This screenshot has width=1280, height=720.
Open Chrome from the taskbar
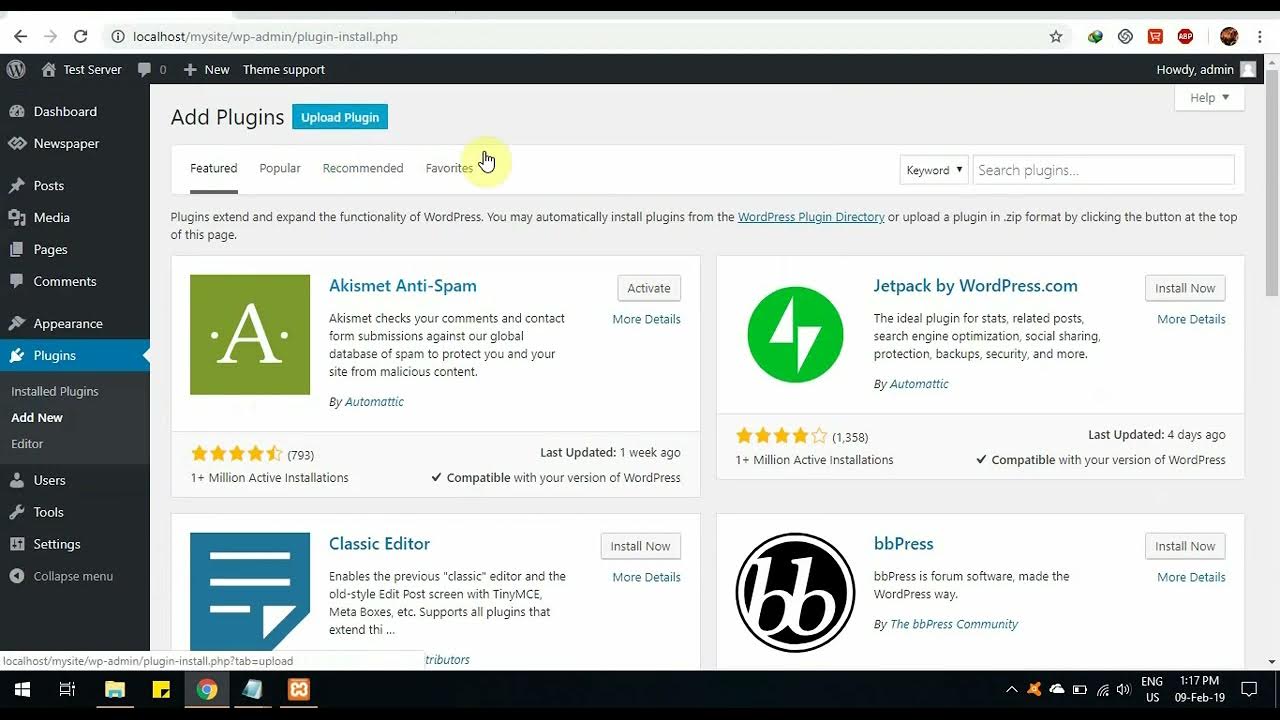point(206,690)
